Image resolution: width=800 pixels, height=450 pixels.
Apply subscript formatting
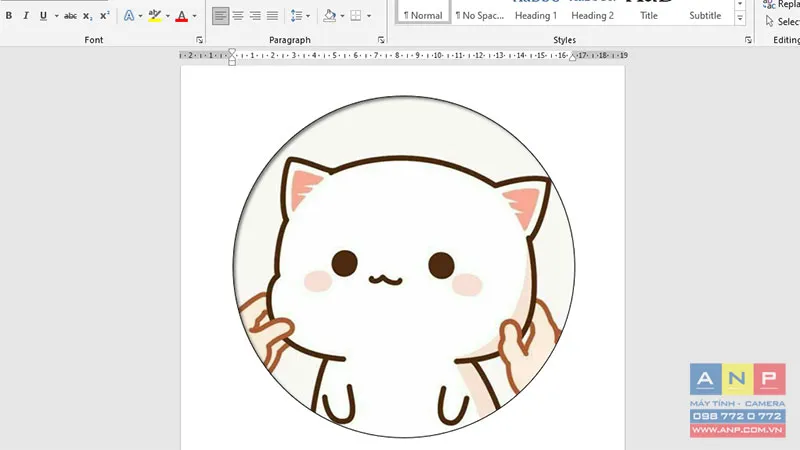[88, 16]
